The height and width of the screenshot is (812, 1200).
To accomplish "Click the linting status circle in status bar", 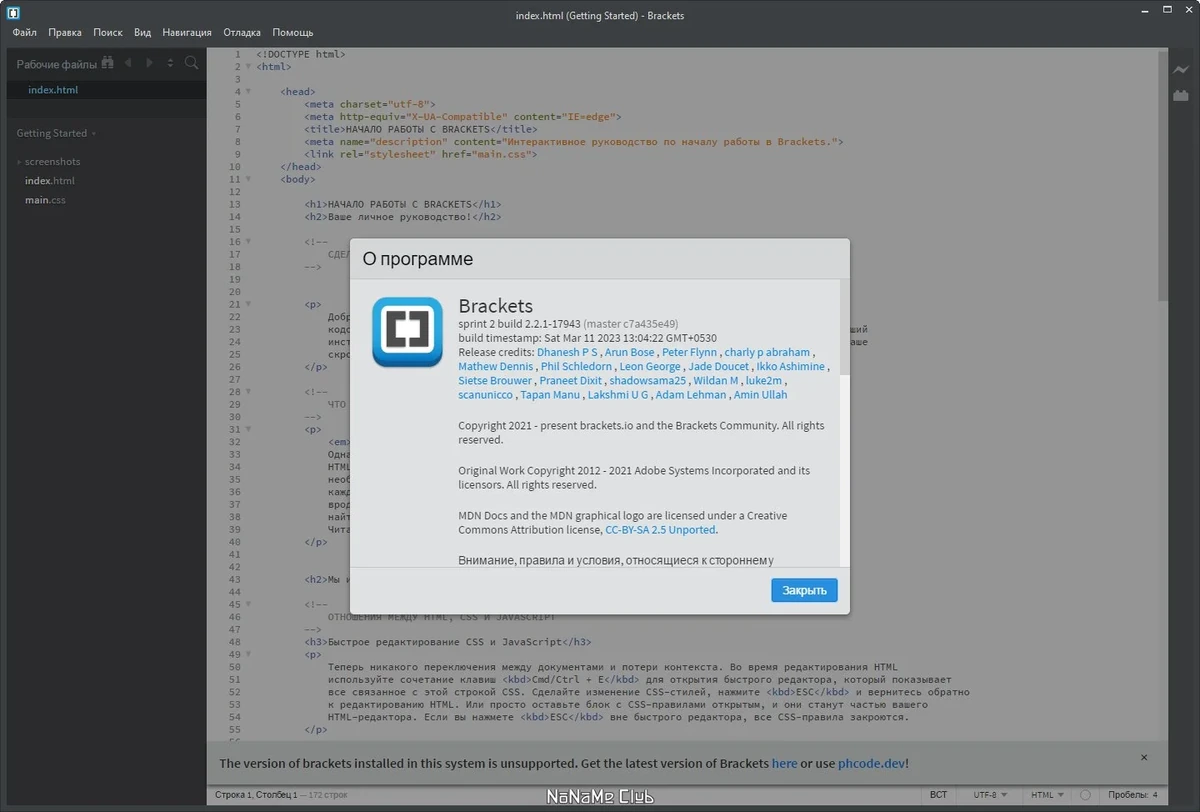I will click(1085, 795).
